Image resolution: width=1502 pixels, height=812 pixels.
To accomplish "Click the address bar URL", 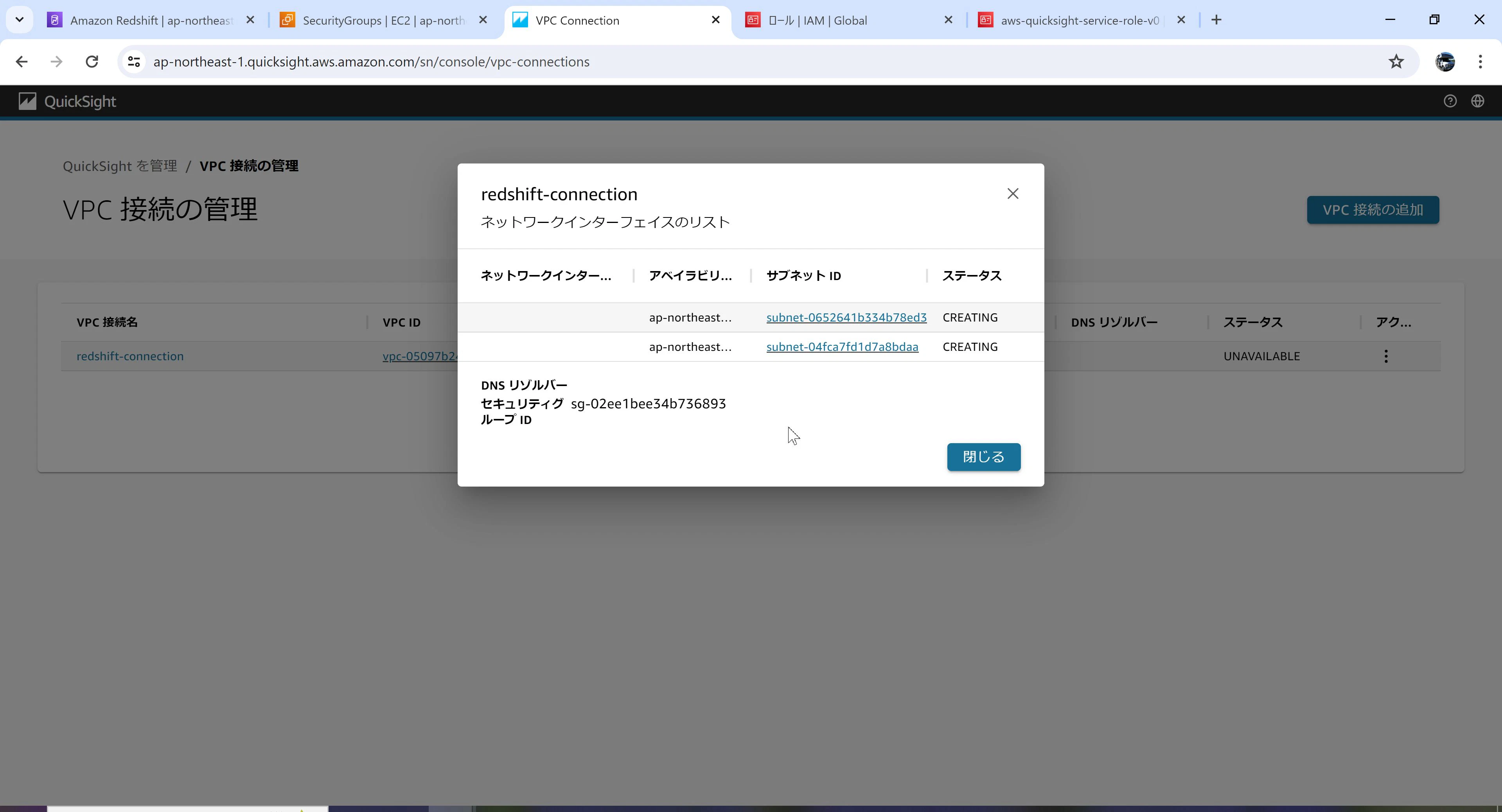I will pos(372,62).
